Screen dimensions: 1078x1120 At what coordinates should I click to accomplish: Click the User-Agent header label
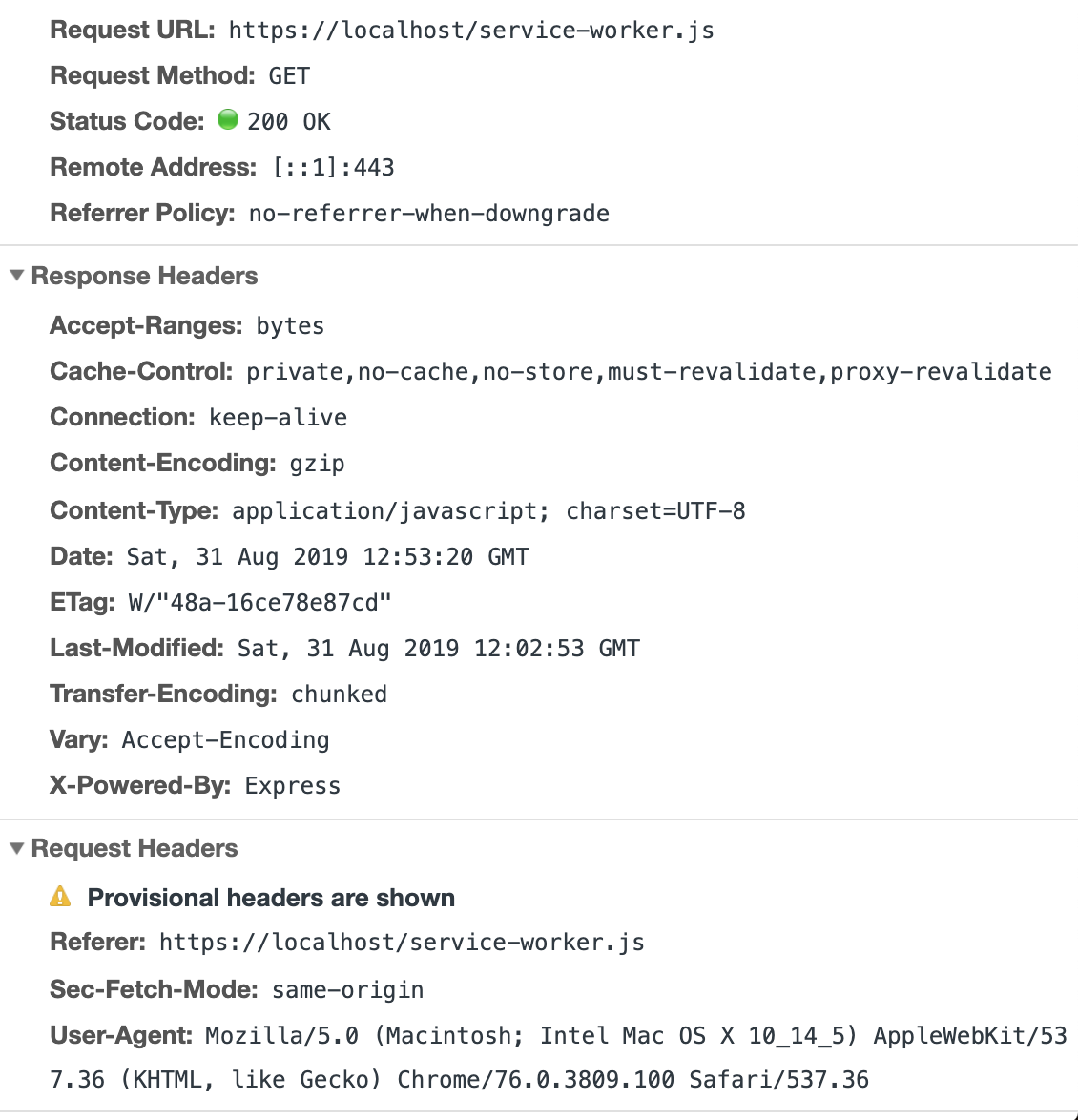coord(121,1036)
